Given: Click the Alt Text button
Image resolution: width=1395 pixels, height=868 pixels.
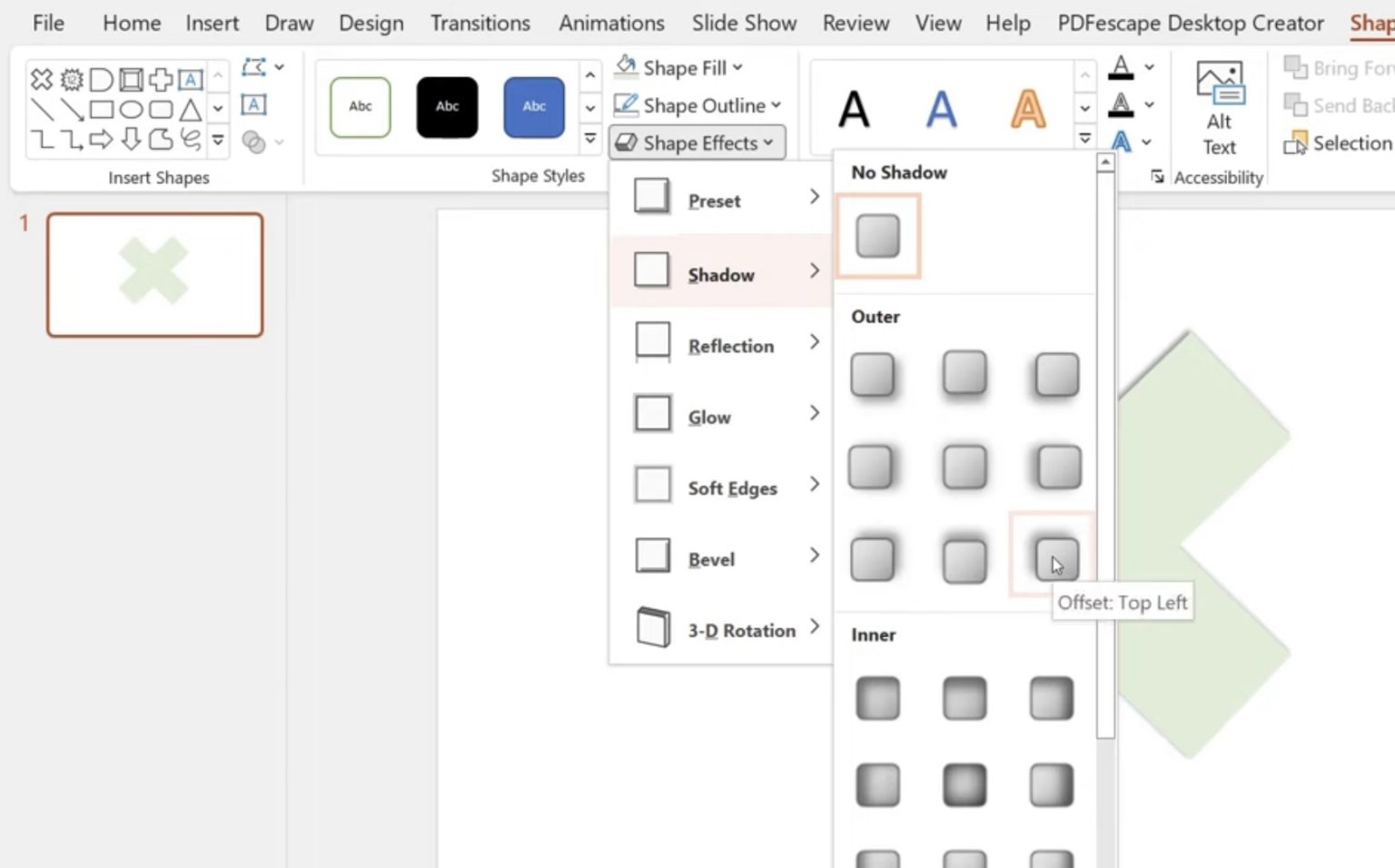Looking at the screenshot, I should pos(1219,109).
